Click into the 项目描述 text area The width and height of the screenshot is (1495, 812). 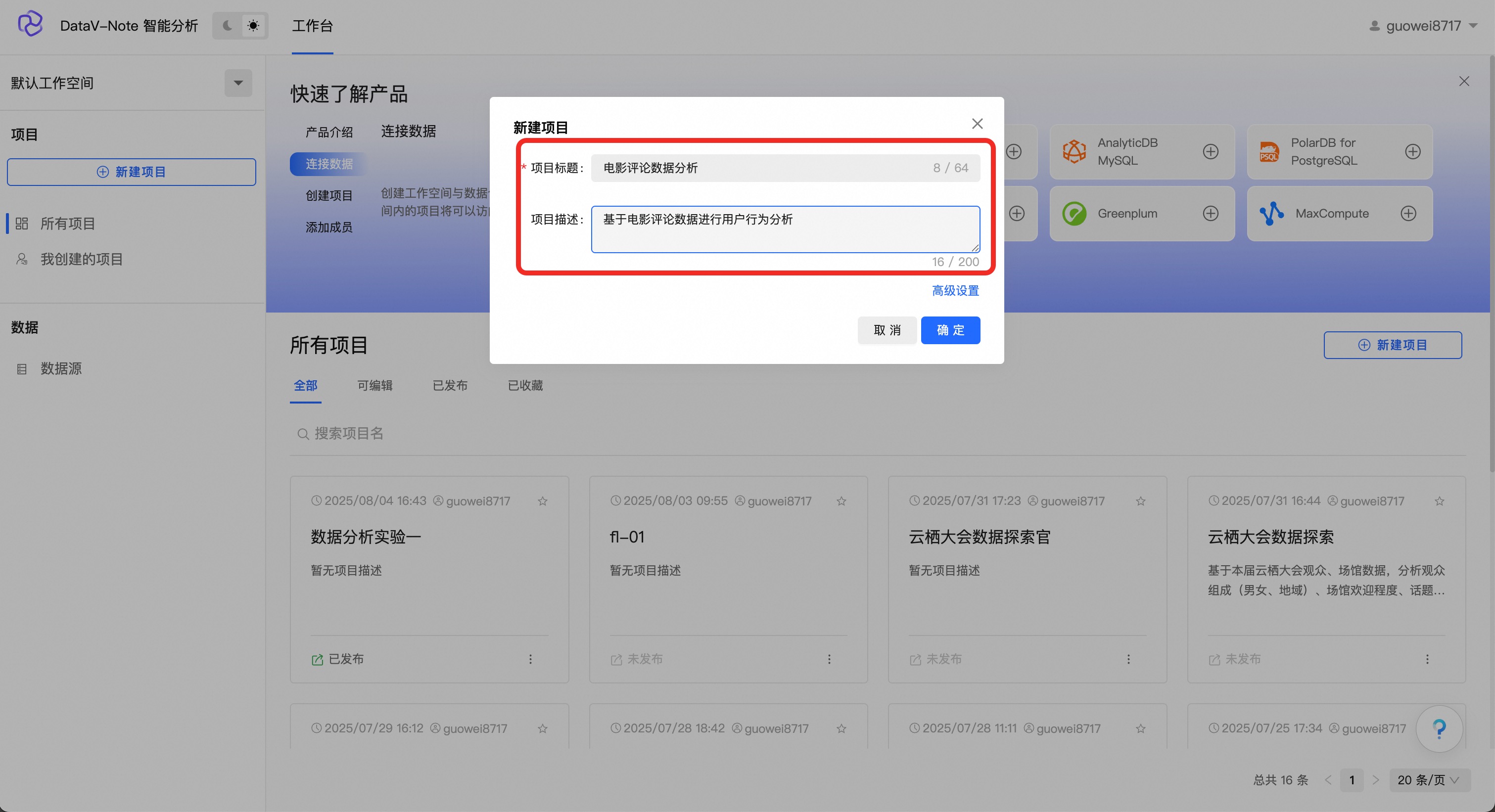tap(785, 229)
